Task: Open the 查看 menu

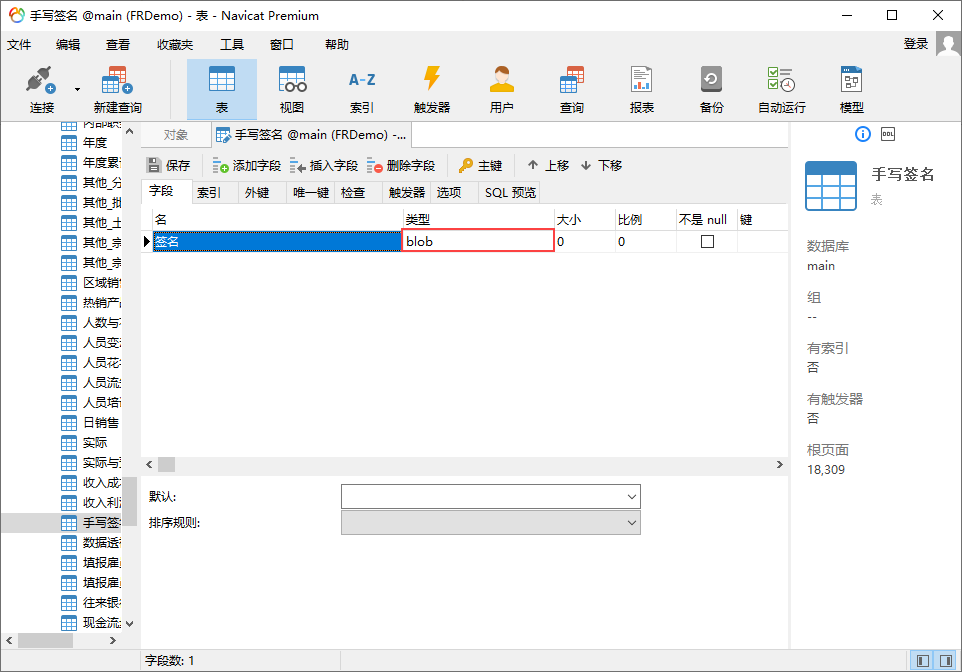Action: (117, 44)
